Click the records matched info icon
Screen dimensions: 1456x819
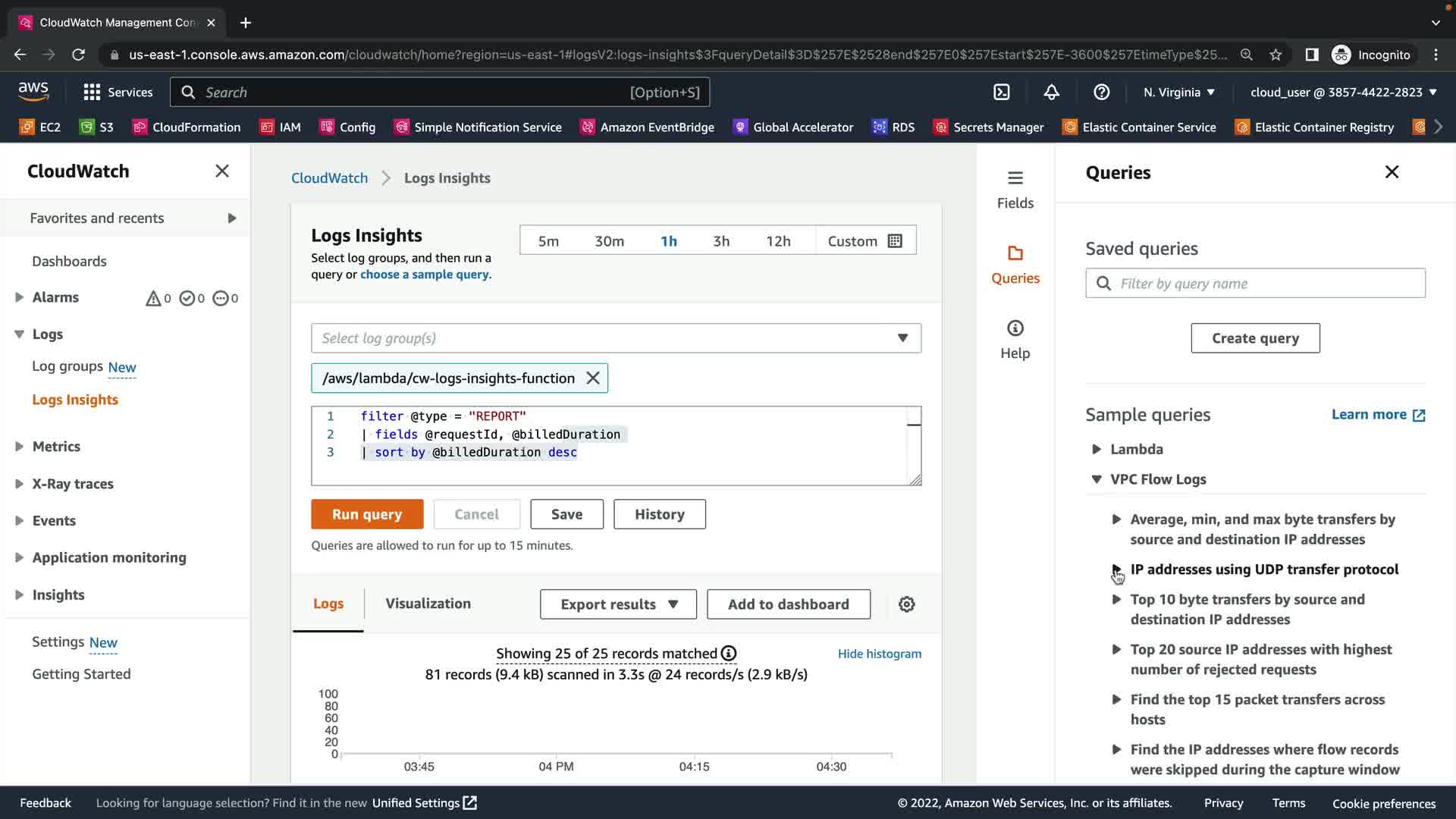[x=729, y=654]
